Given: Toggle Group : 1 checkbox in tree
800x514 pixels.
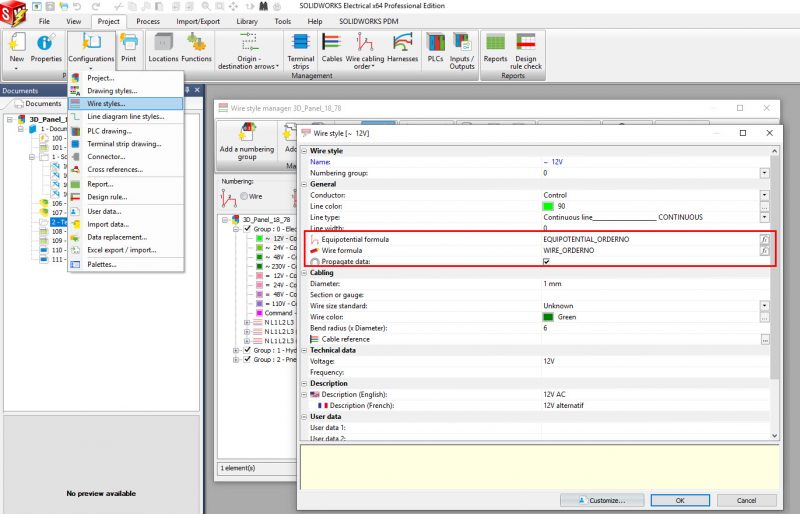Looking at the screenshot, I should point(247,350).
